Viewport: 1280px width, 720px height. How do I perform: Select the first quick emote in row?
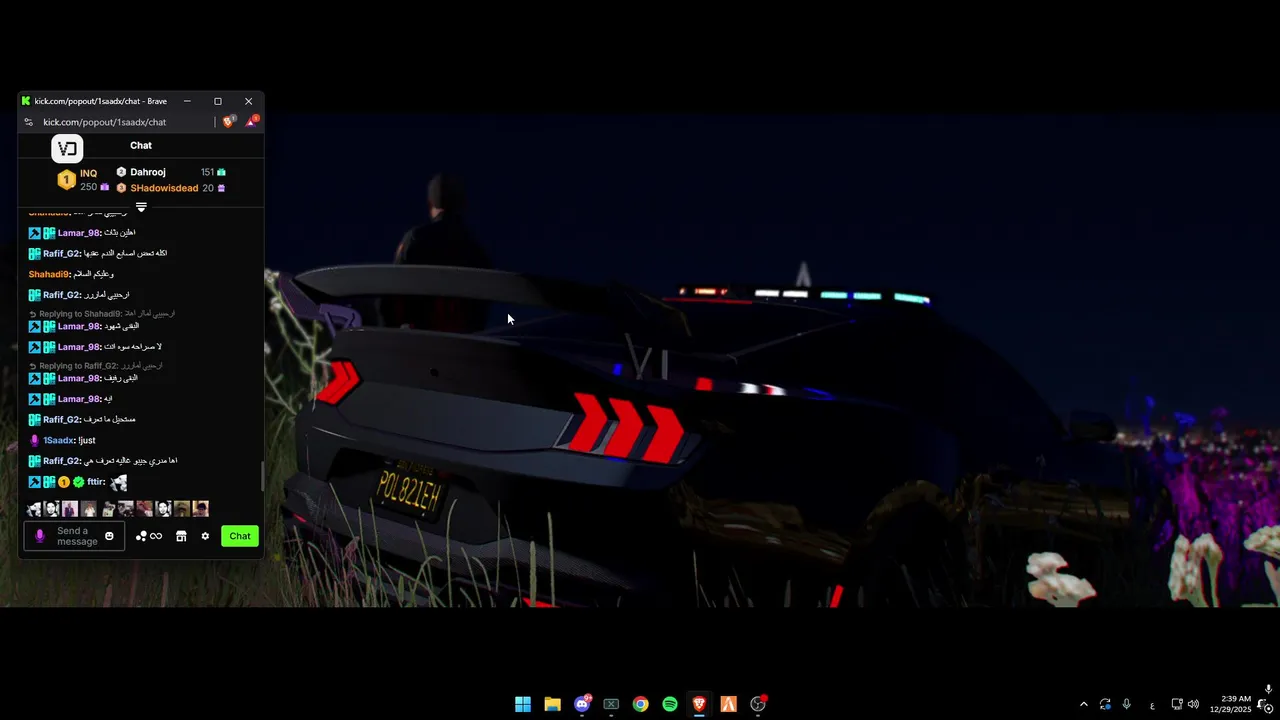pos(34,509)
